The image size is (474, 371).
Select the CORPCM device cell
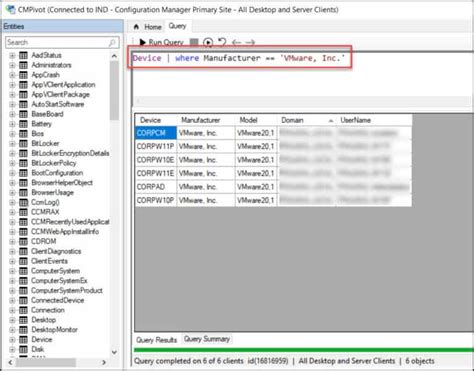click(x=156, y=133)
